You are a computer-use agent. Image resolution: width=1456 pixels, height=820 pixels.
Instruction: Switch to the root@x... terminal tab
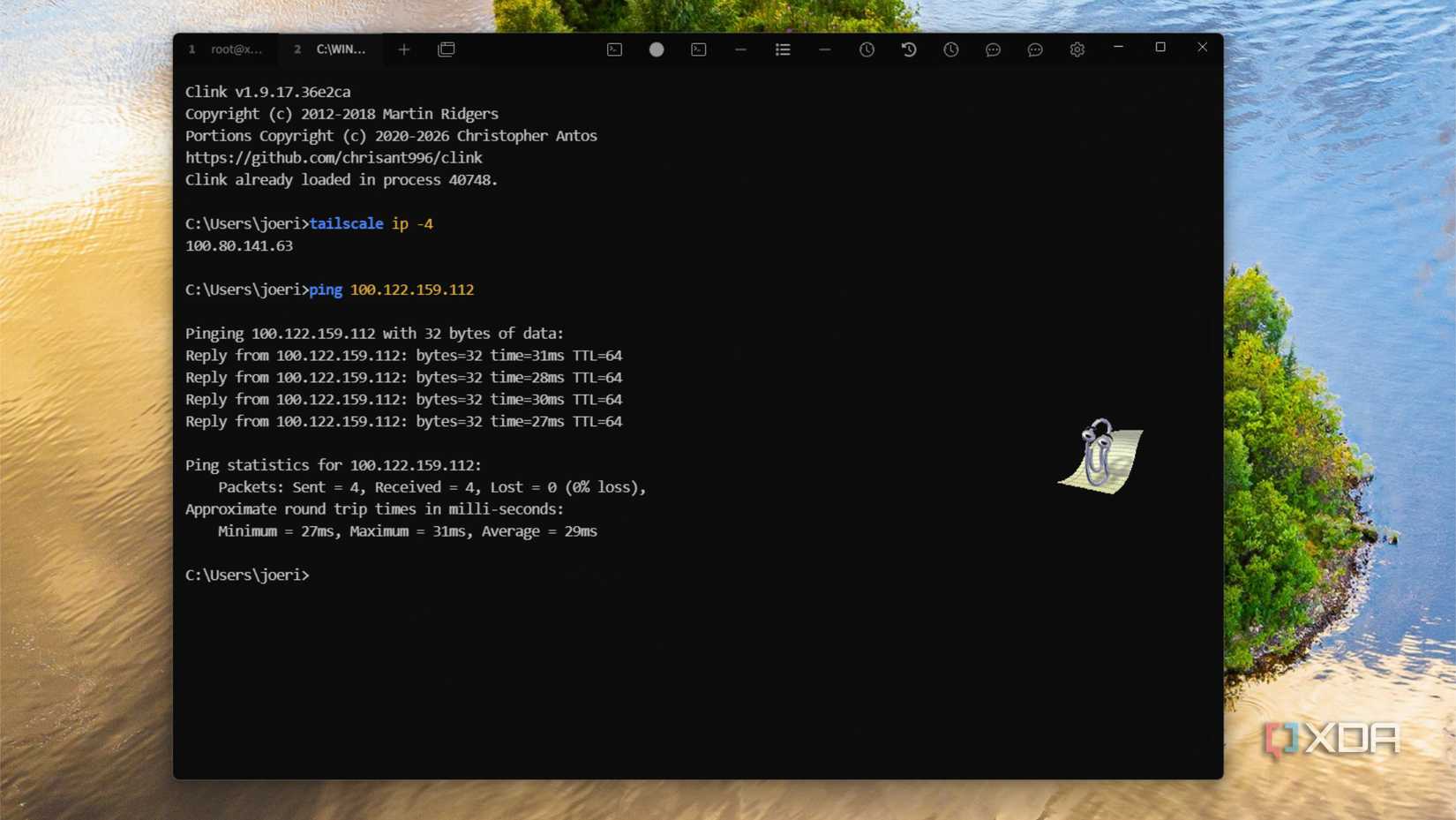pyautogui.click(x=226, y=49)
